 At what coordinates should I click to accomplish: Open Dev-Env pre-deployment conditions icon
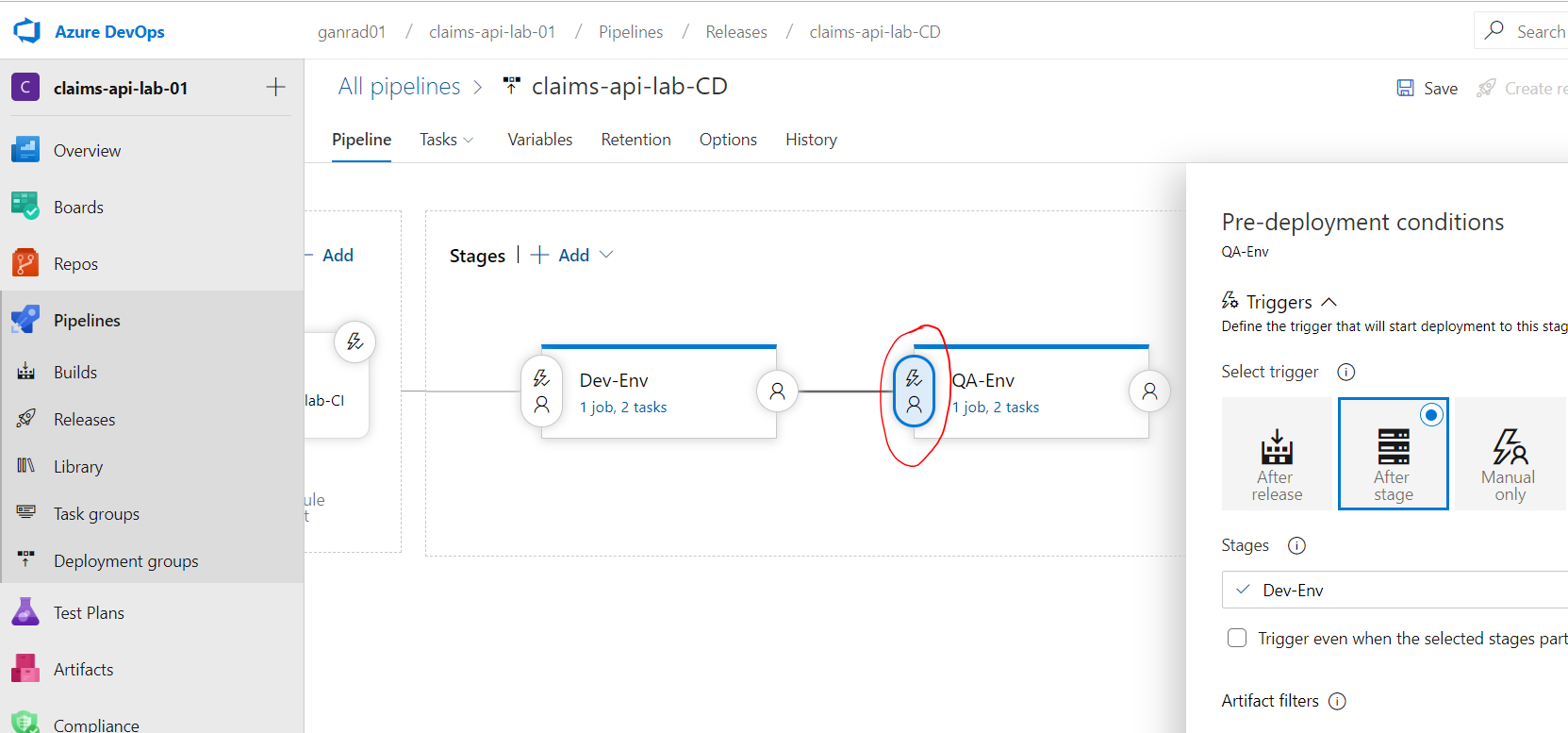coord(542,391)
